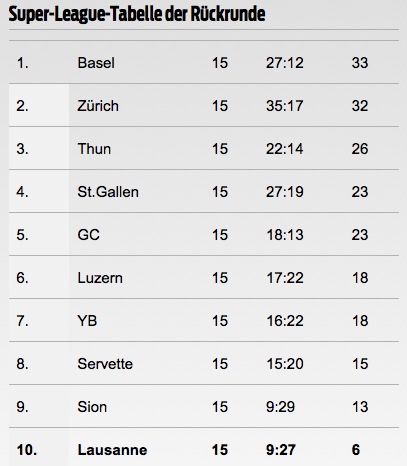Click the Servette team name
Screen dimensions: 407x466
point(105,364)
